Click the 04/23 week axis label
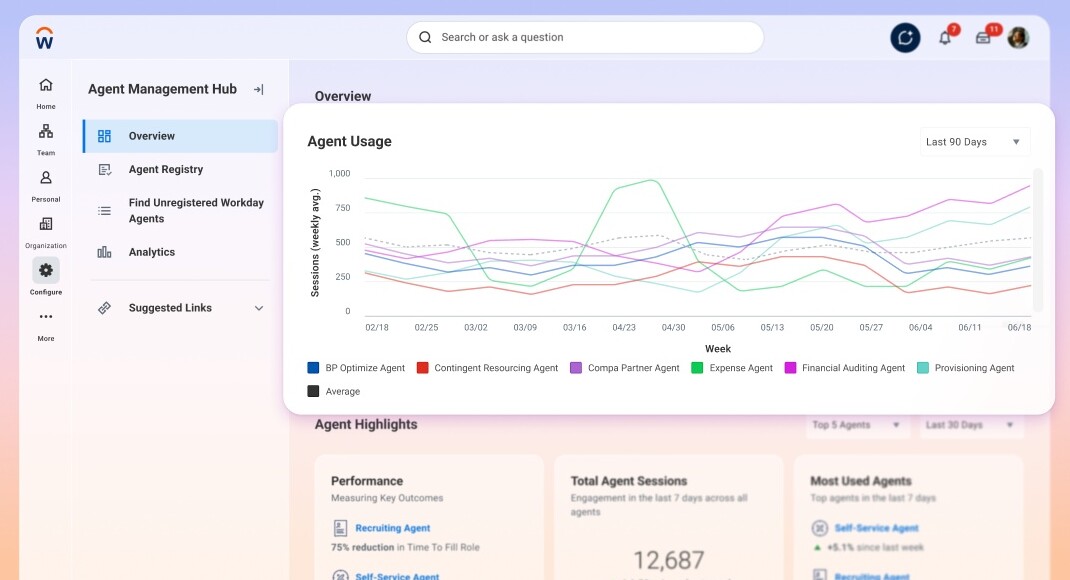 (x=624, y=328)
